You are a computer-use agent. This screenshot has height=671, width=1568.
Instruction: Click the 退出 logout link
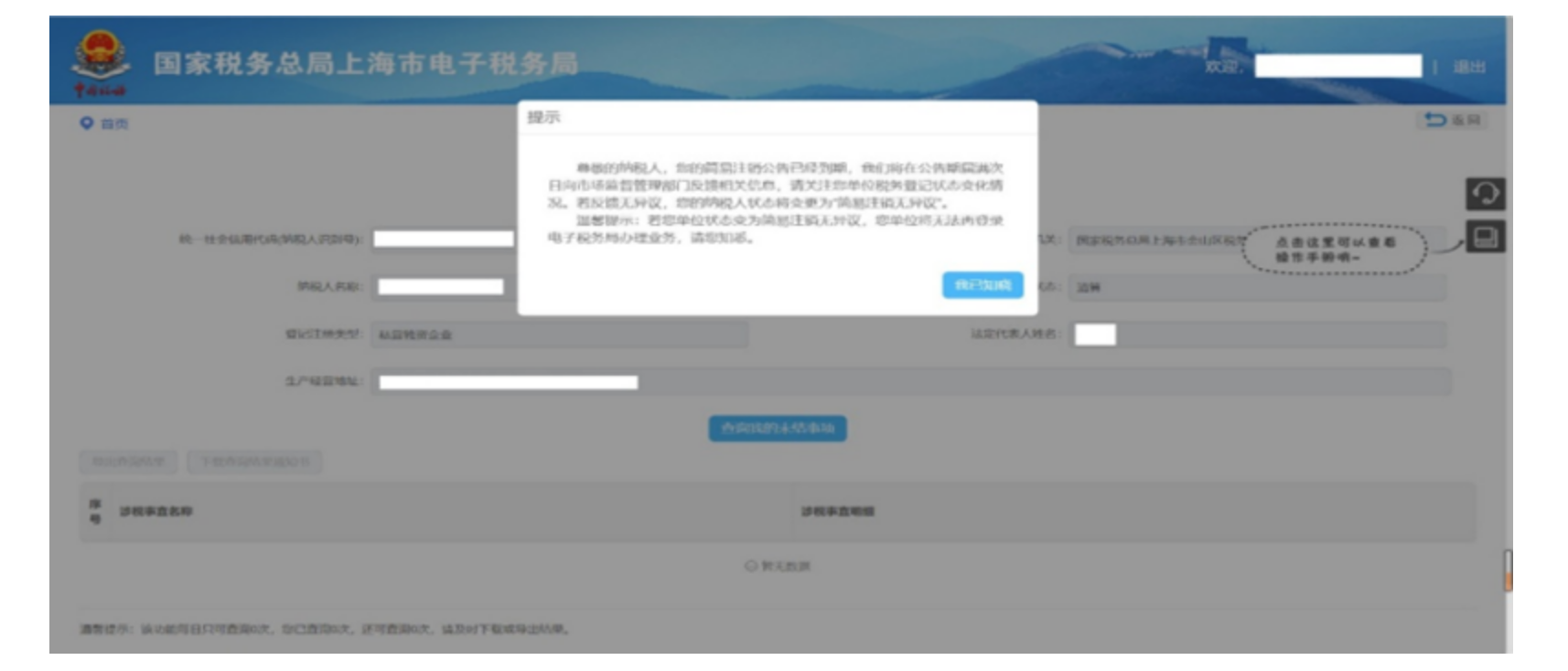click(1468, 67)
